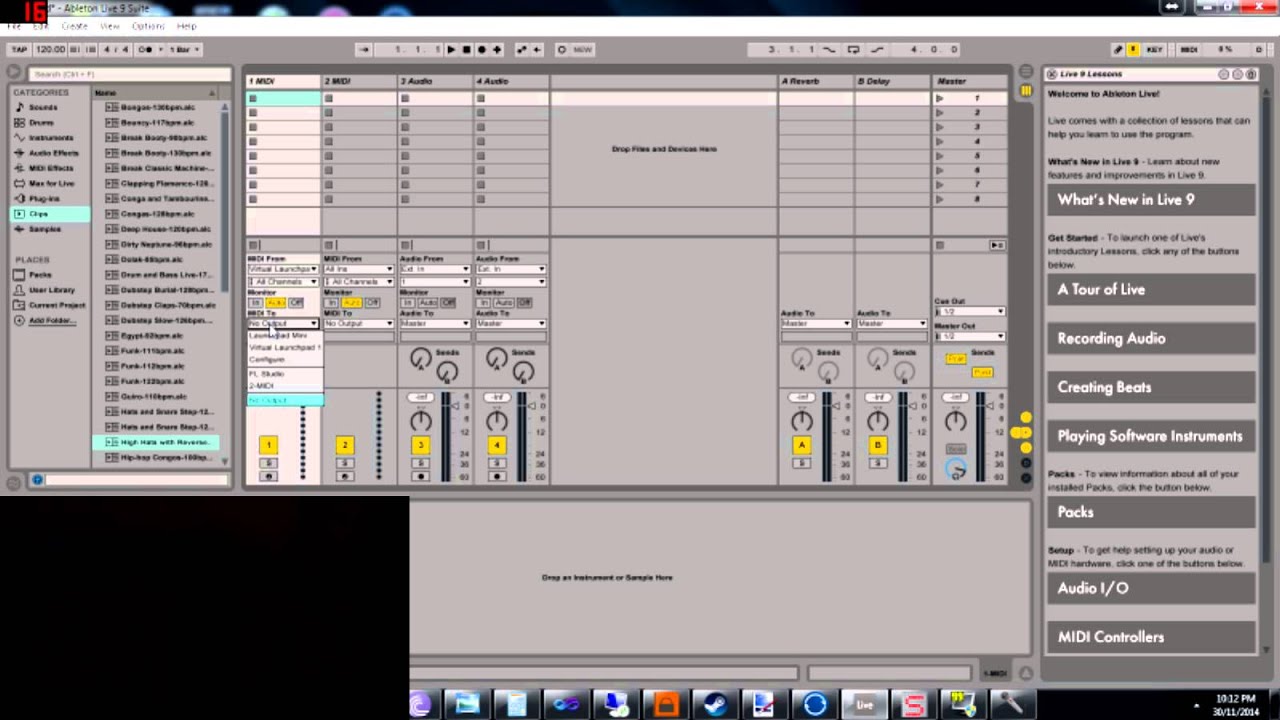Open track 4 Audio To dropdown
The width and height of the screenshot is (1280, 720).
click(x=511, y=324)
